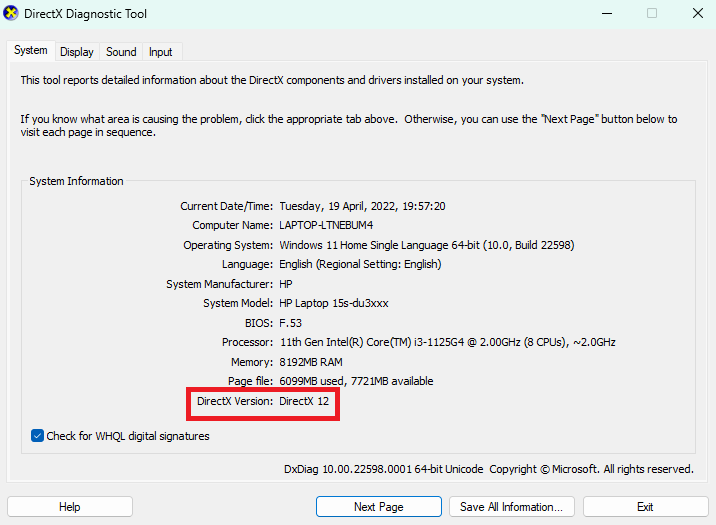716x525 pixels.
Task: Click the Computer Name value LAPTOP-LTNEBUM4
Action: pos(325,226)
